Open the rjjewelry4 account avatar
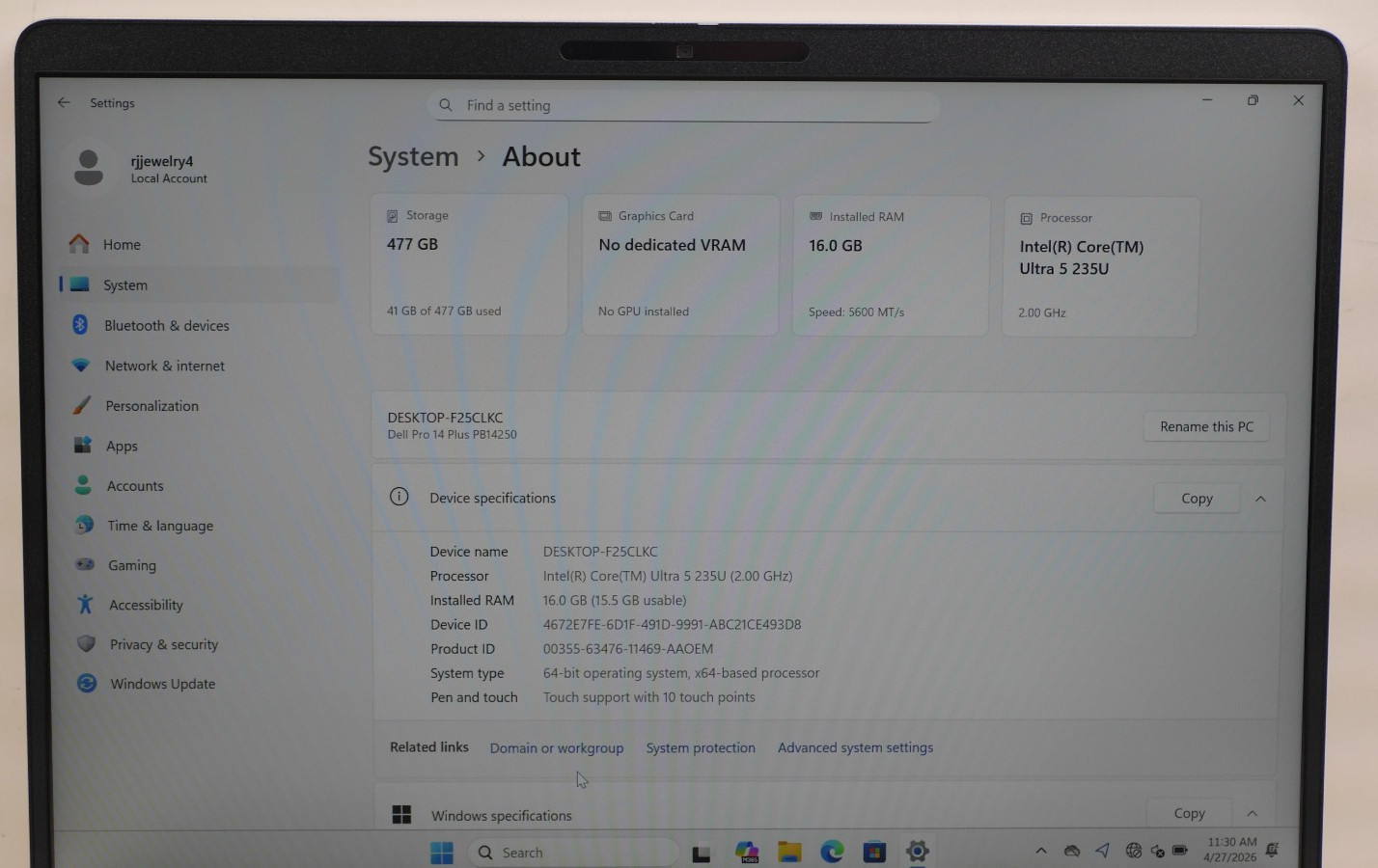 (89, 168)
